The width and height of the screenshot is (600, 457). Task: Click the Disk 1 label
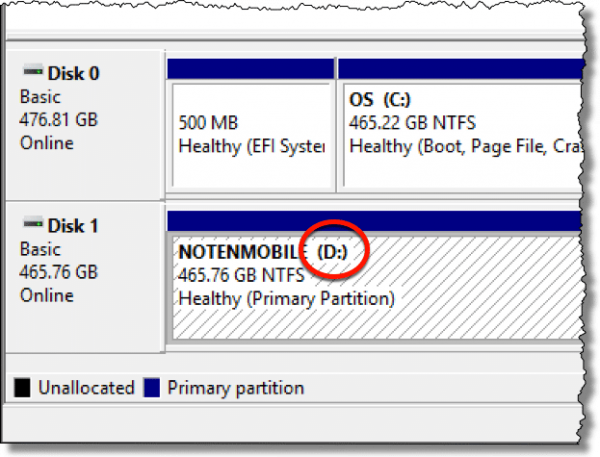pyautogui.click(x=73, y=225)
